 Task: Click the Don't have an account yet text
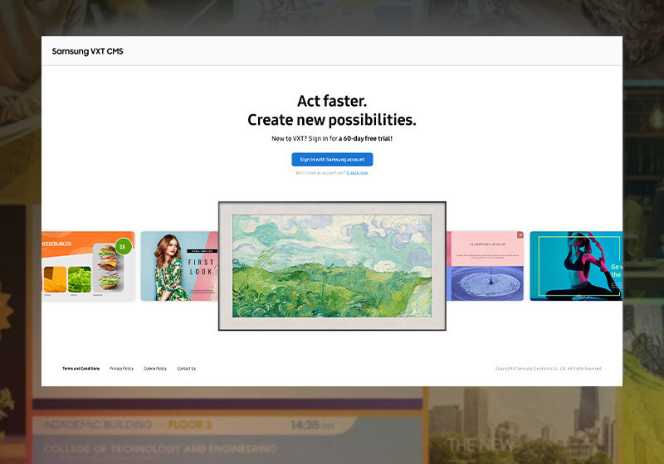320,173
